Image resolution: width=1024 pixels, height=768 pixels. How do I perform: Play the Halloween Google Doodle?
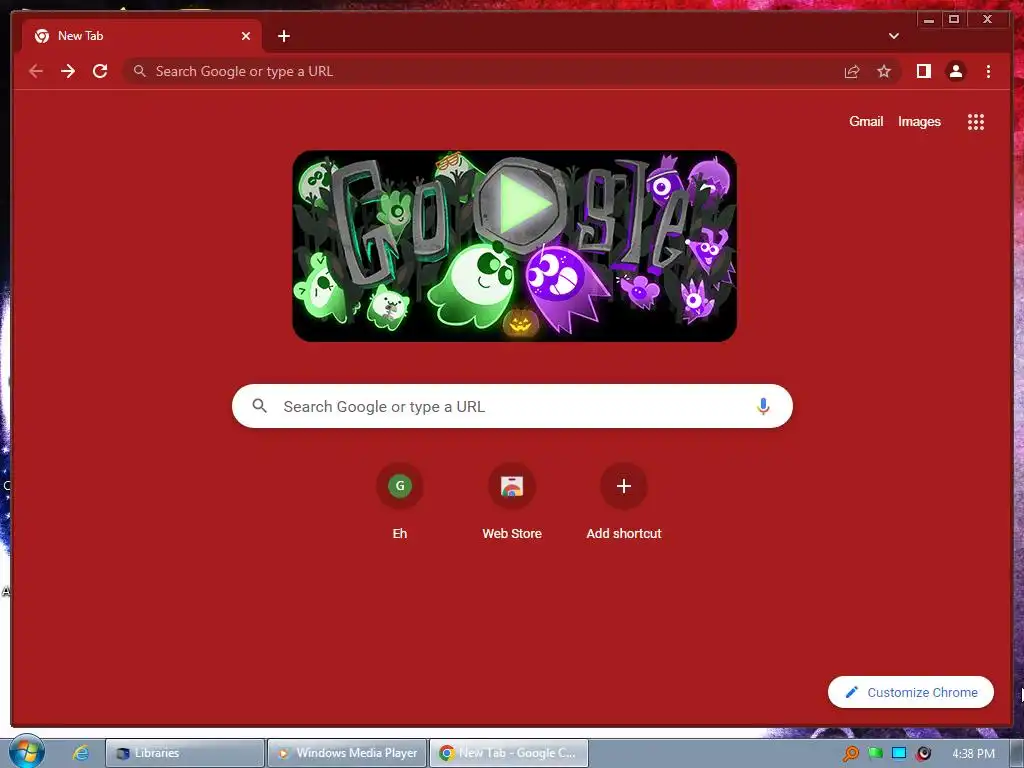520,204
